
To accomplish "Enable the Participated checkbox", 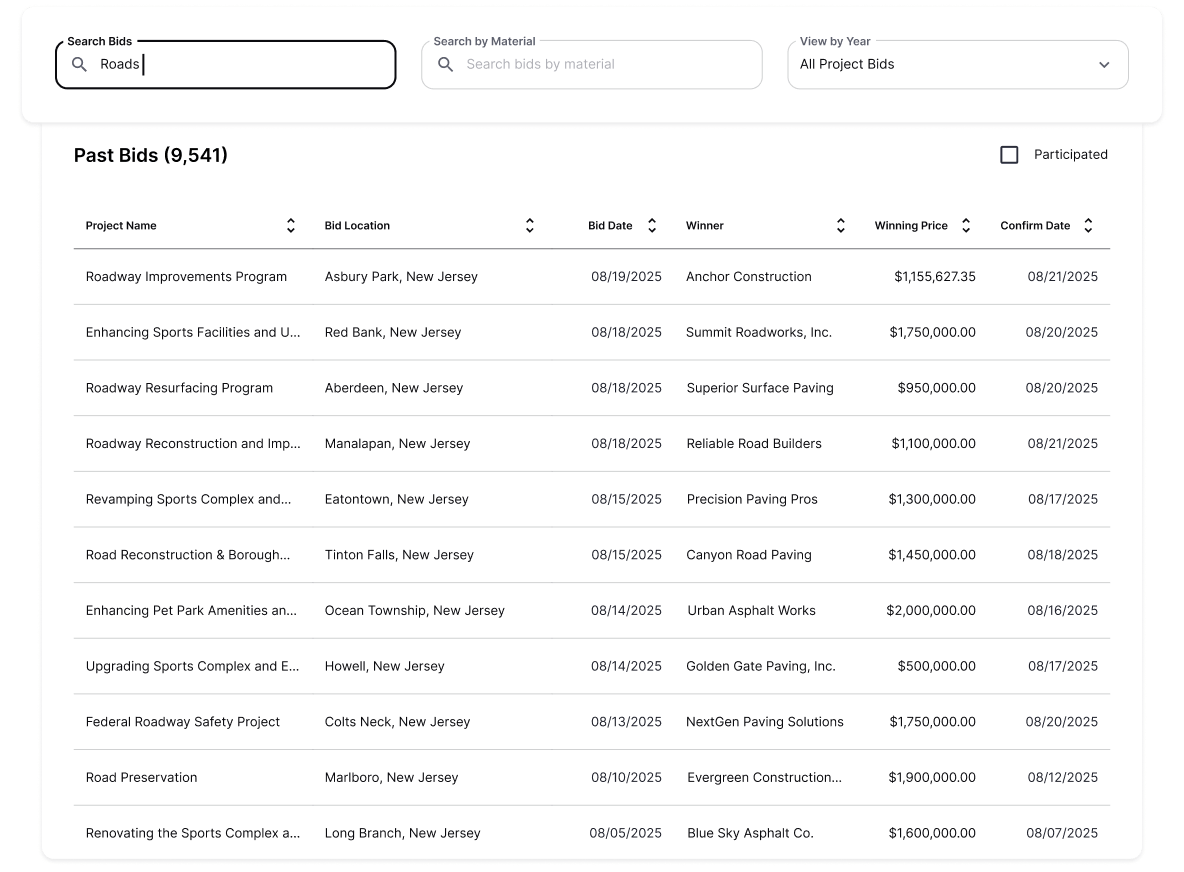I will pyautogui.click(x=1009, y=155).
